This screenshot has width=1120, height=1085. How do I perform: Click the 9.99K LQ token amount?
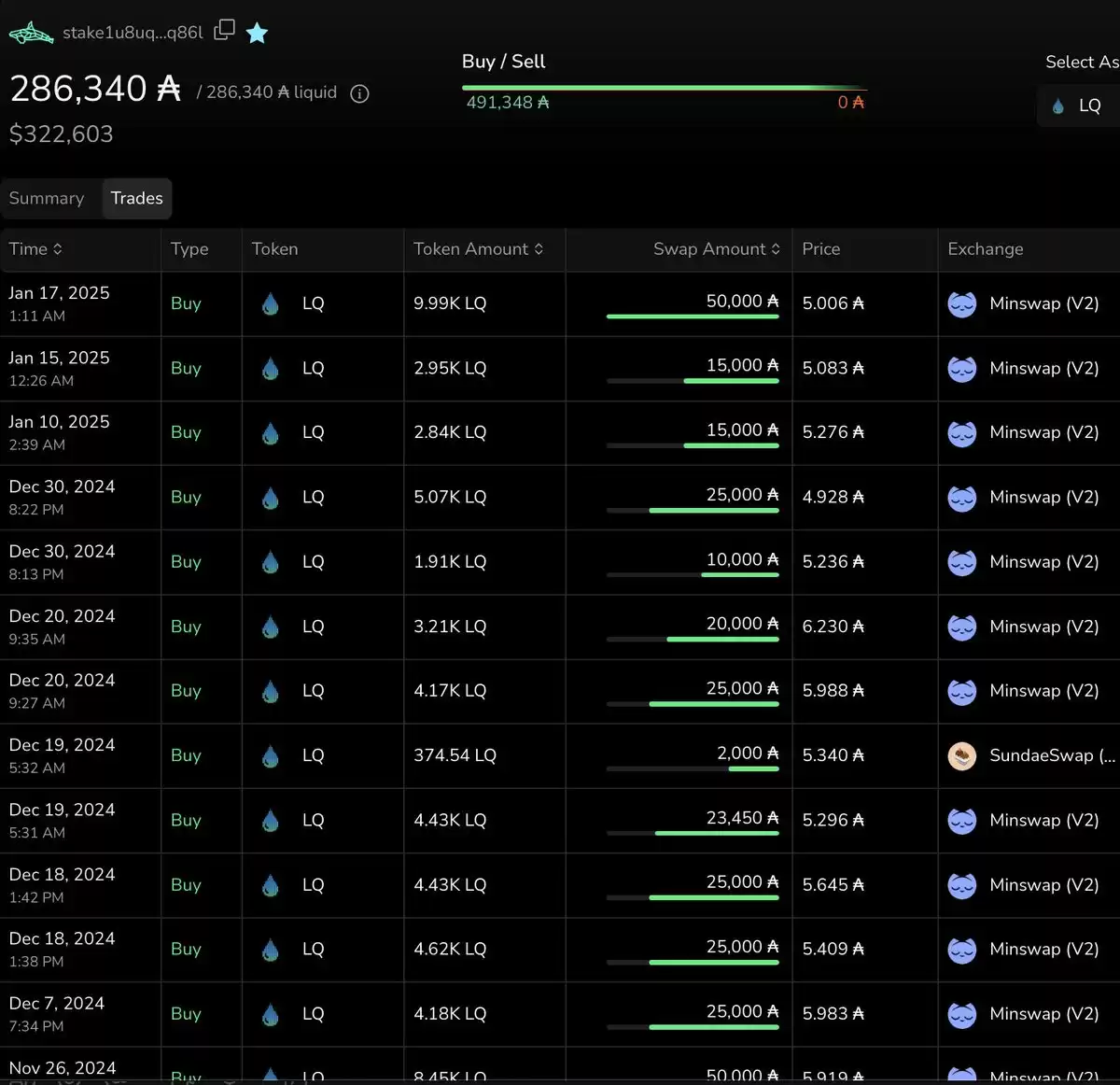[450, 303]
